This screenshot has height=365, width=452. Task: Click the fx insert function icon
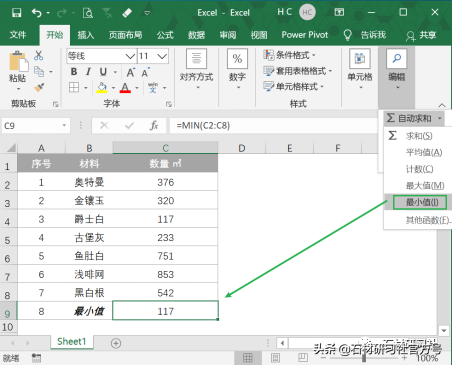tap(154, 126)
